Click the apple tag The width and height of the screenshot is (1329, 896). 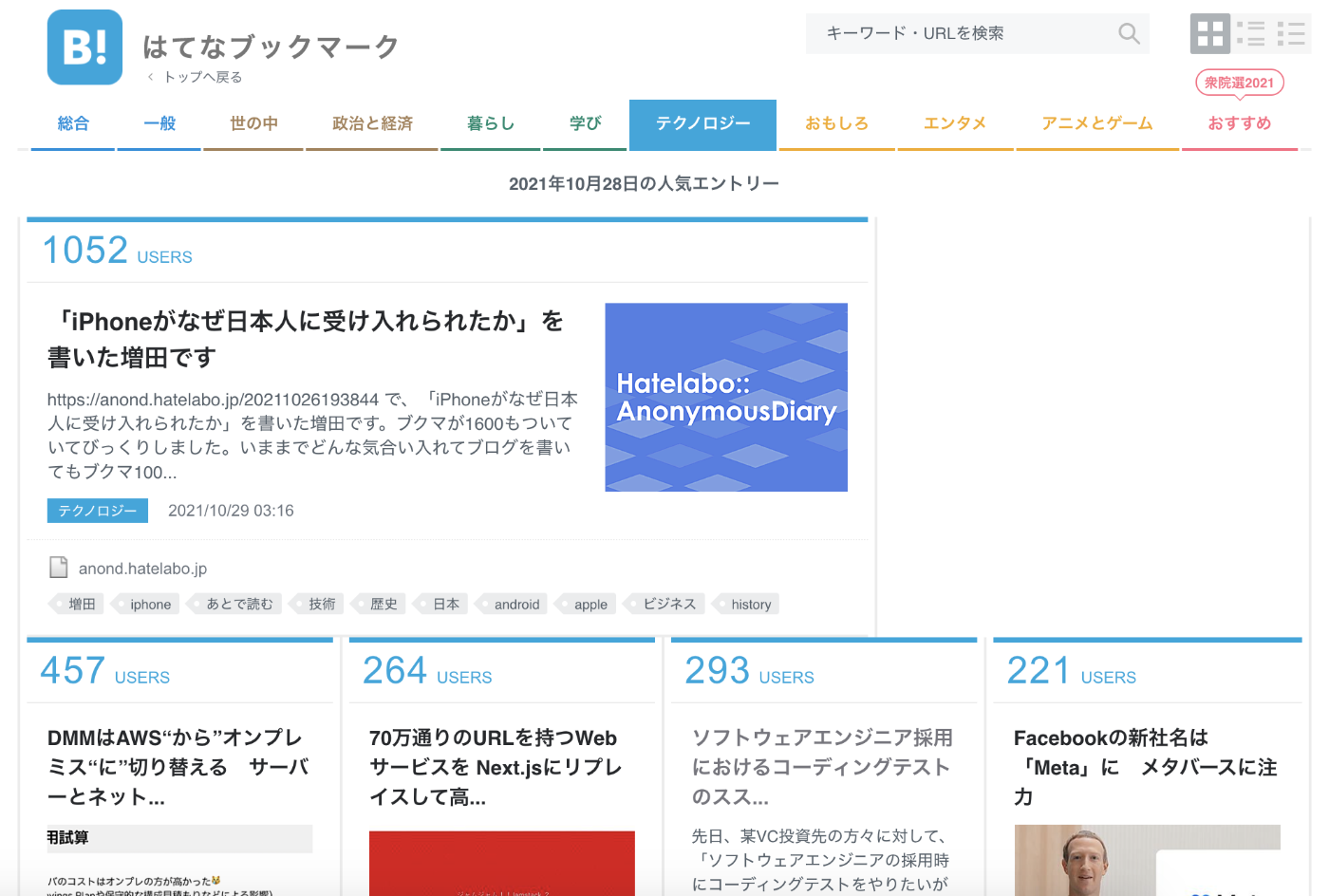coord(585,604)
